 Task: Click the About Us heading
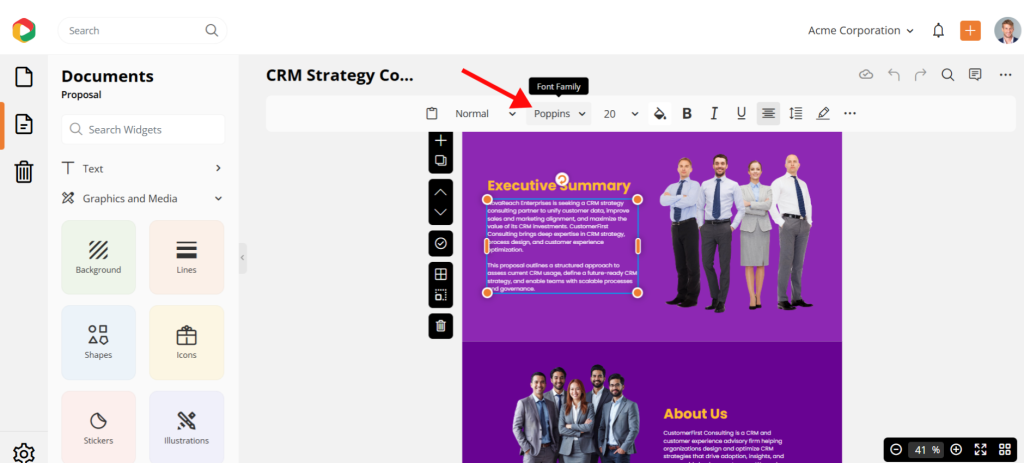coord(696,413)
